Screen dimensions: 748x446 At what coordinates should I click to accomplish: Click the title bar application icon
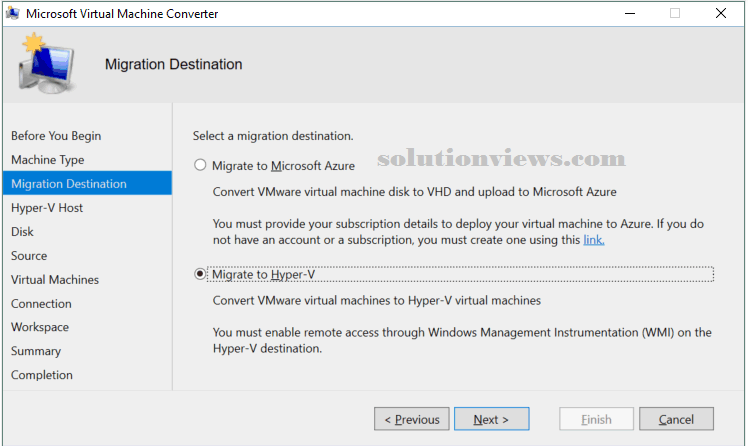pyautogui.click(x=13, y=13)
